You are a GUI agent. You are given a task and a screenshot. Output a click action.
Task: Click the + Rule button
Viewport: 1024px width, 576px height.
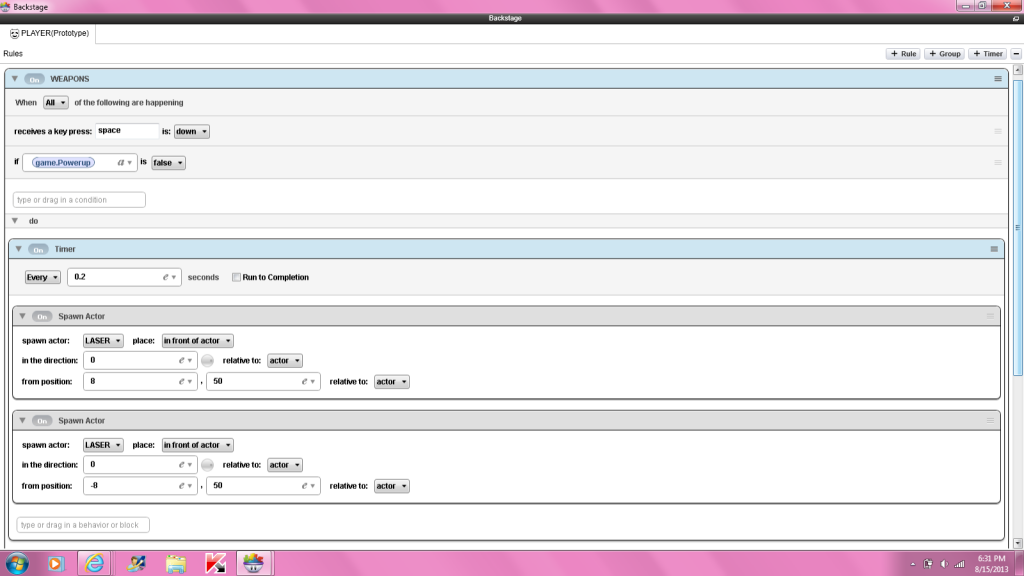[x=903, y=54]
